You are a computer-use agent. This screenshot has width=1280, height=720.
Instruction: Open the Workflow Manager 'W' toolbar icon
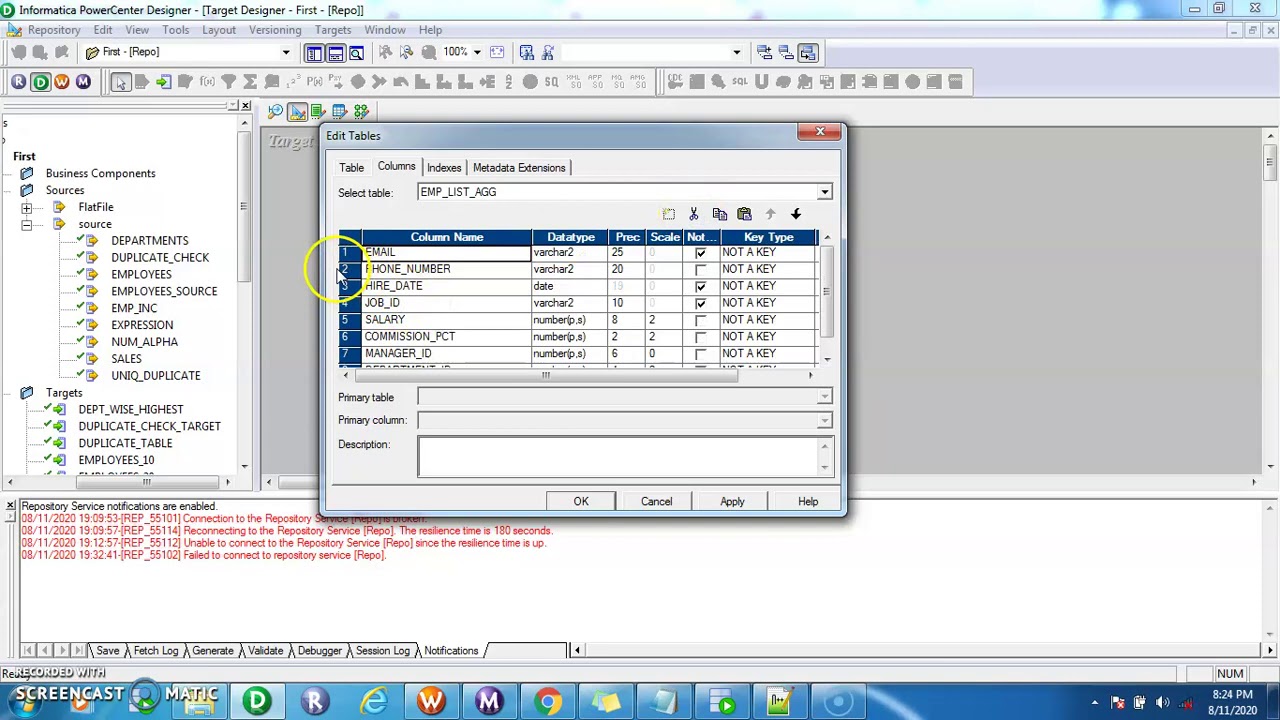point(62,82)
